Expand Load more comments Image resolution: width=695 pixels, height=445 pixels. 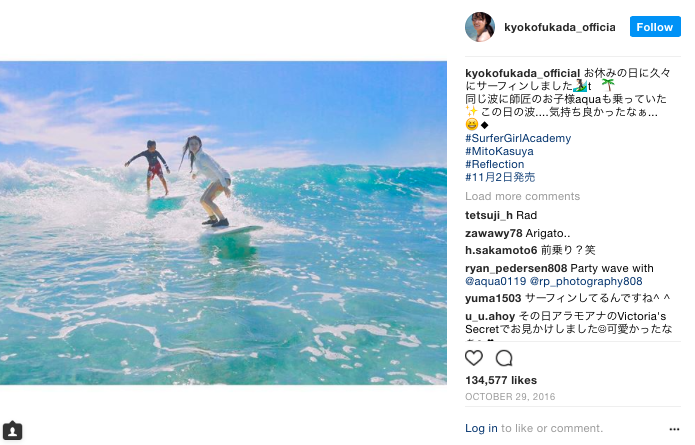coord(523,196)
